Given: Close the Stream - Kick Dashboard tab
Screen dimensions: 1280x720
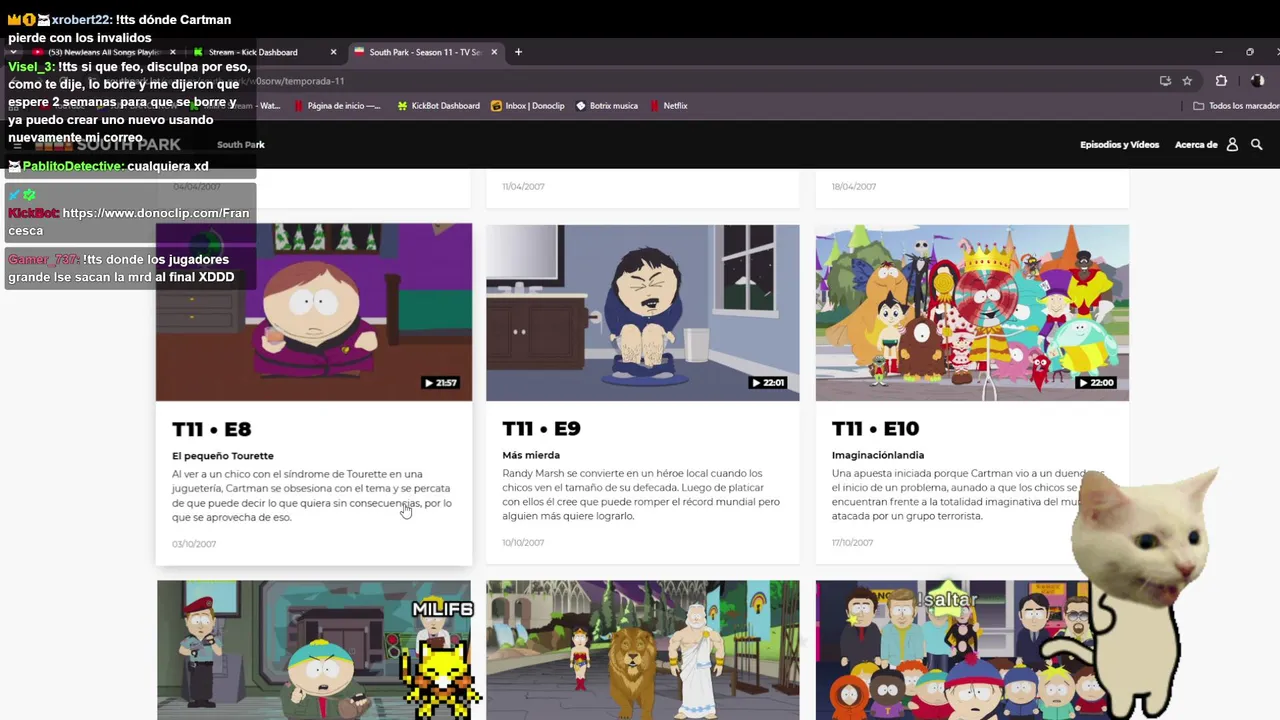Looking at the screenshot, I should pos(333,52).
